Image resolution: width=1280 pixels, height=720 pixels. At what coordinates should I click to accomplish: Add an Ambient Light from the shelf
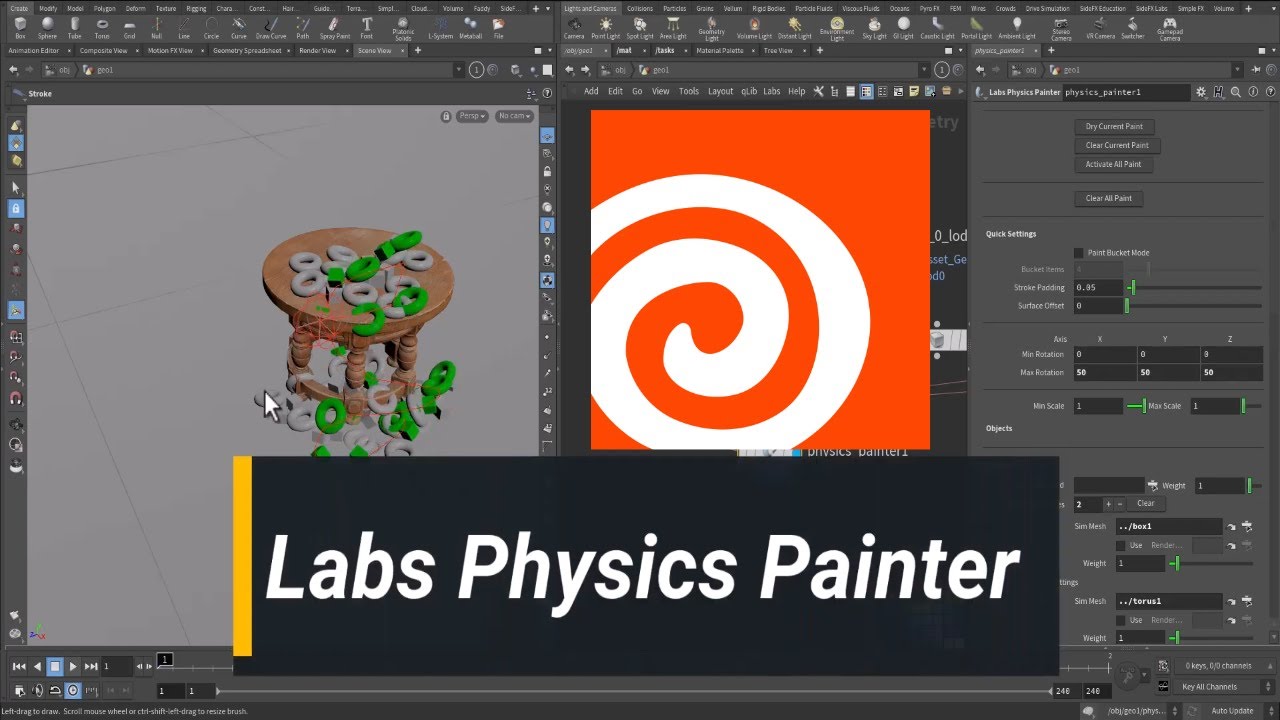pyautogui.click(x=1017, y=27)
